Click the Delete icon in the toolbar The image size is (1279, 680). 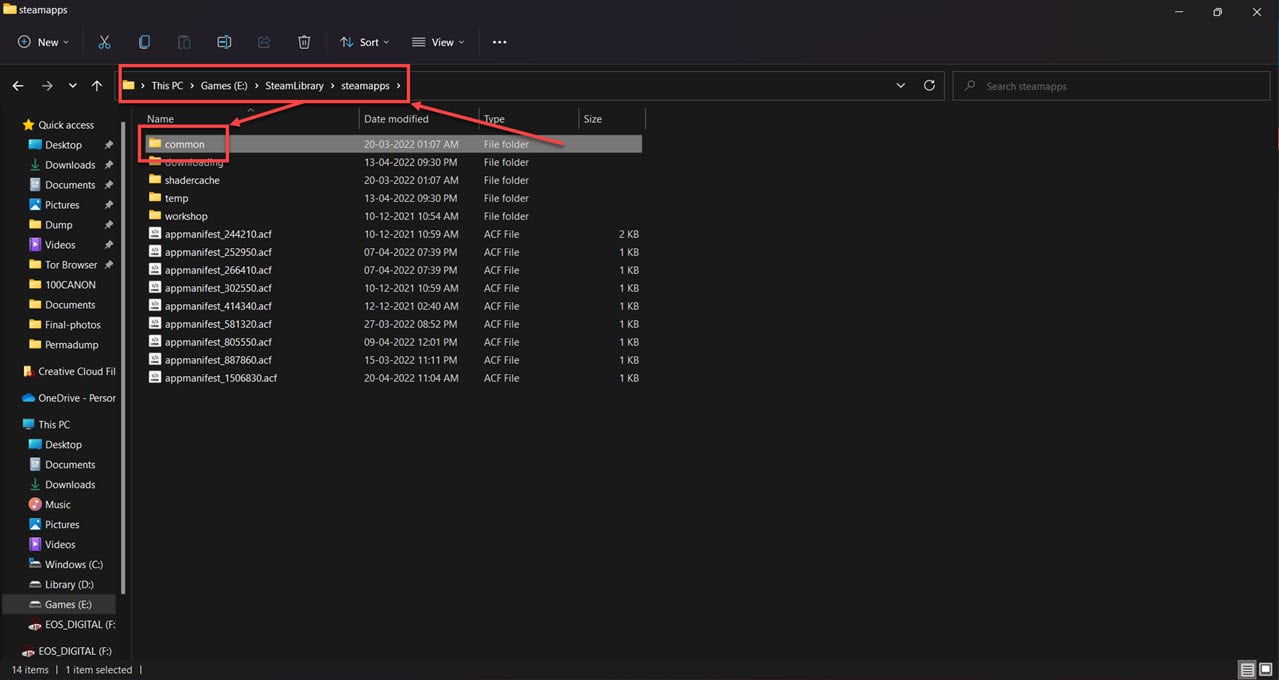pos(304,42)
